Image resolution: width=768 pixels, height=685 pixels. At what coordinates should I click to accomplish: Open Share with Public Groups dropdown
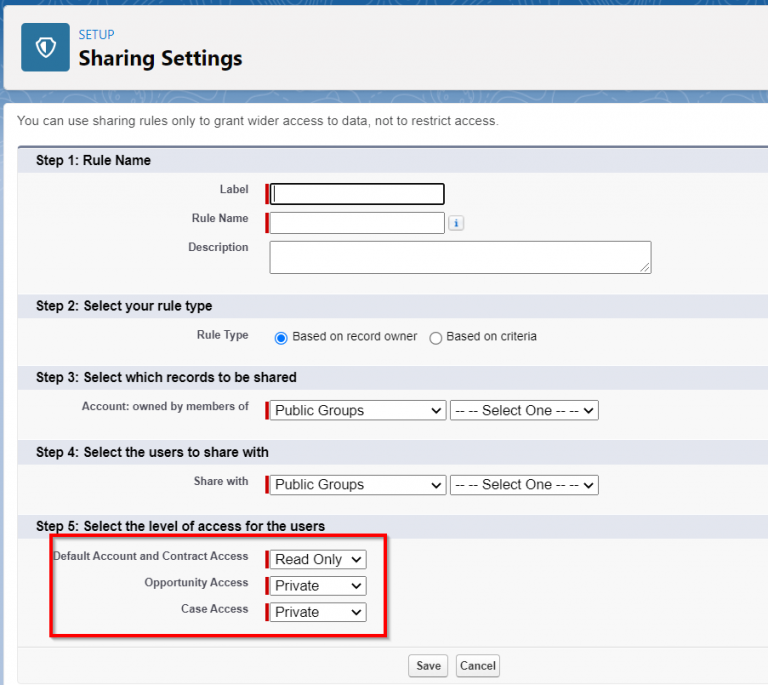358,485
